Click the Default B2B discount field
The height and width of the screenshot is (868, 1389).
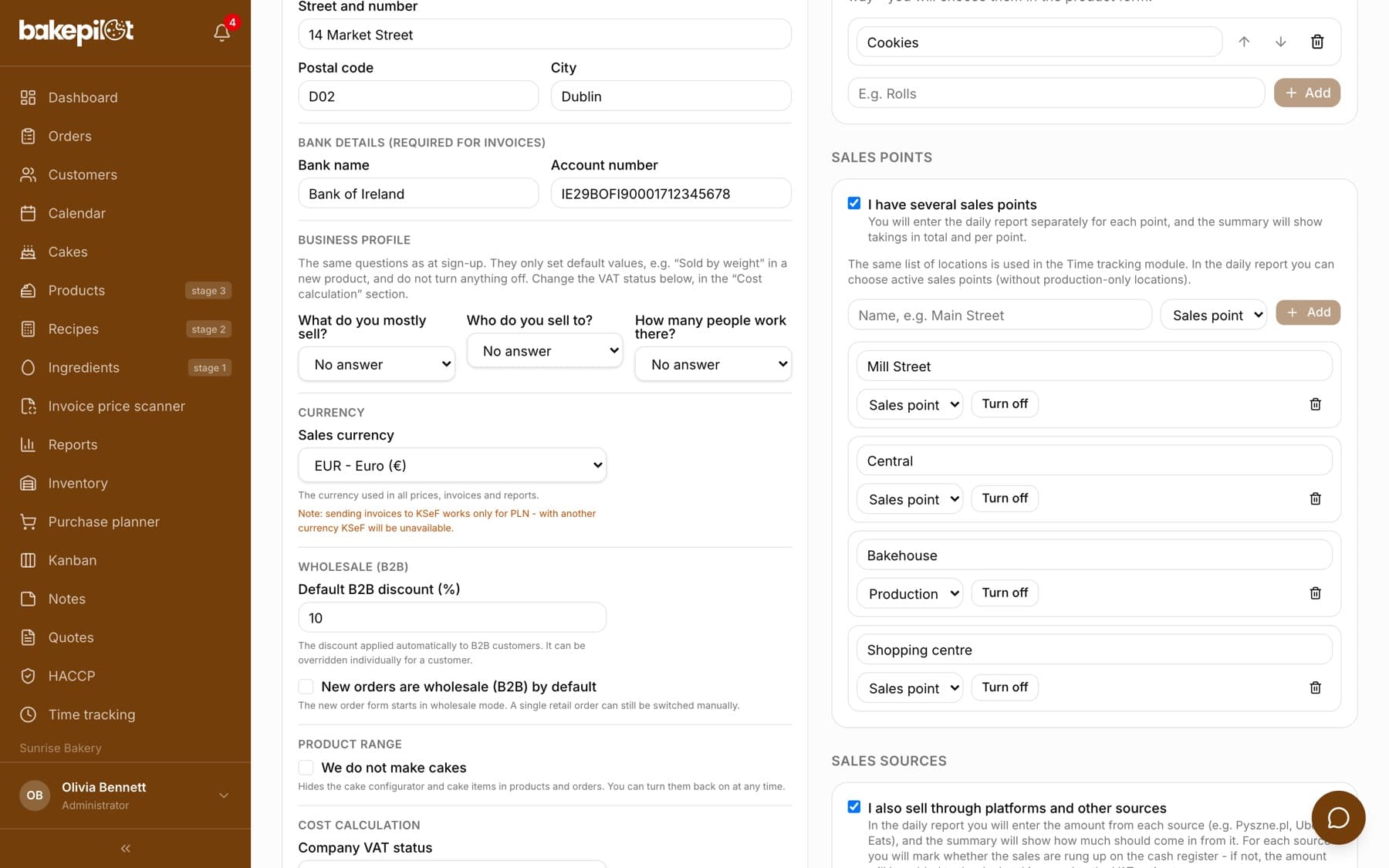452,618
